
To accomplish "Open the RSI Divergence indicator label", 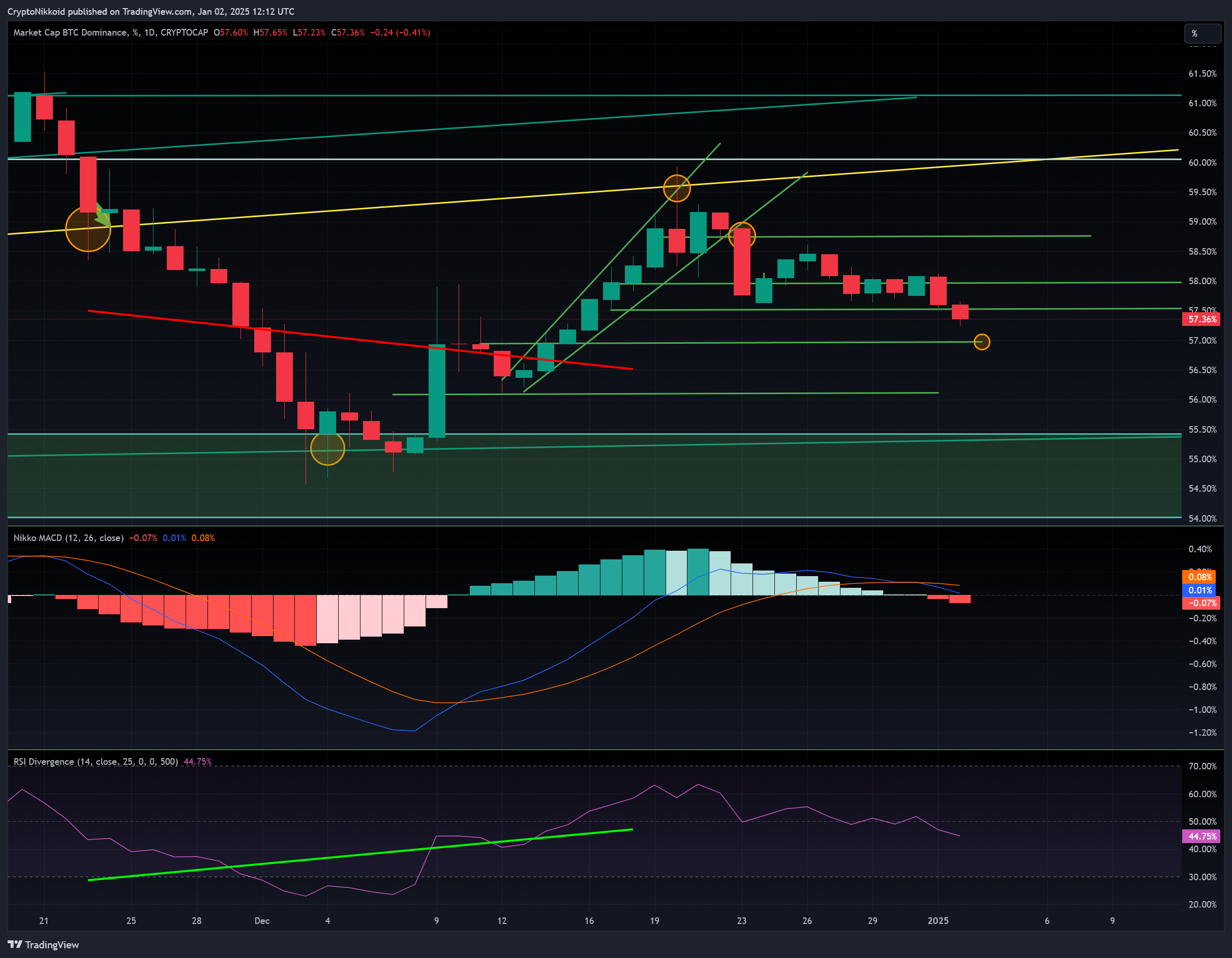I will (95, 762).
